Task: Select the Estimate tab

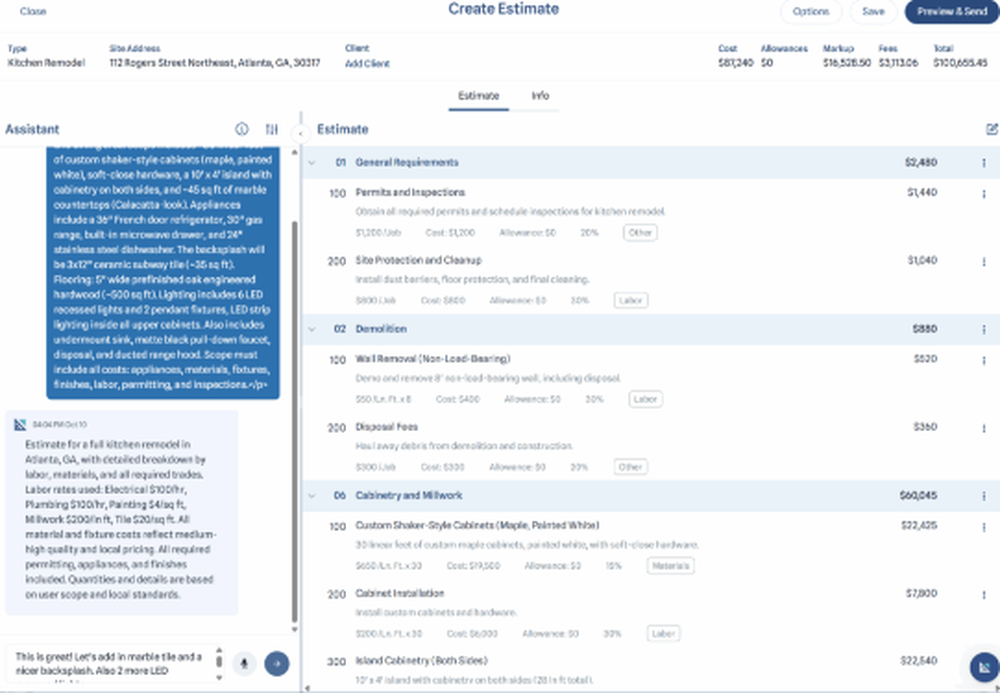Action: (477, 97)
